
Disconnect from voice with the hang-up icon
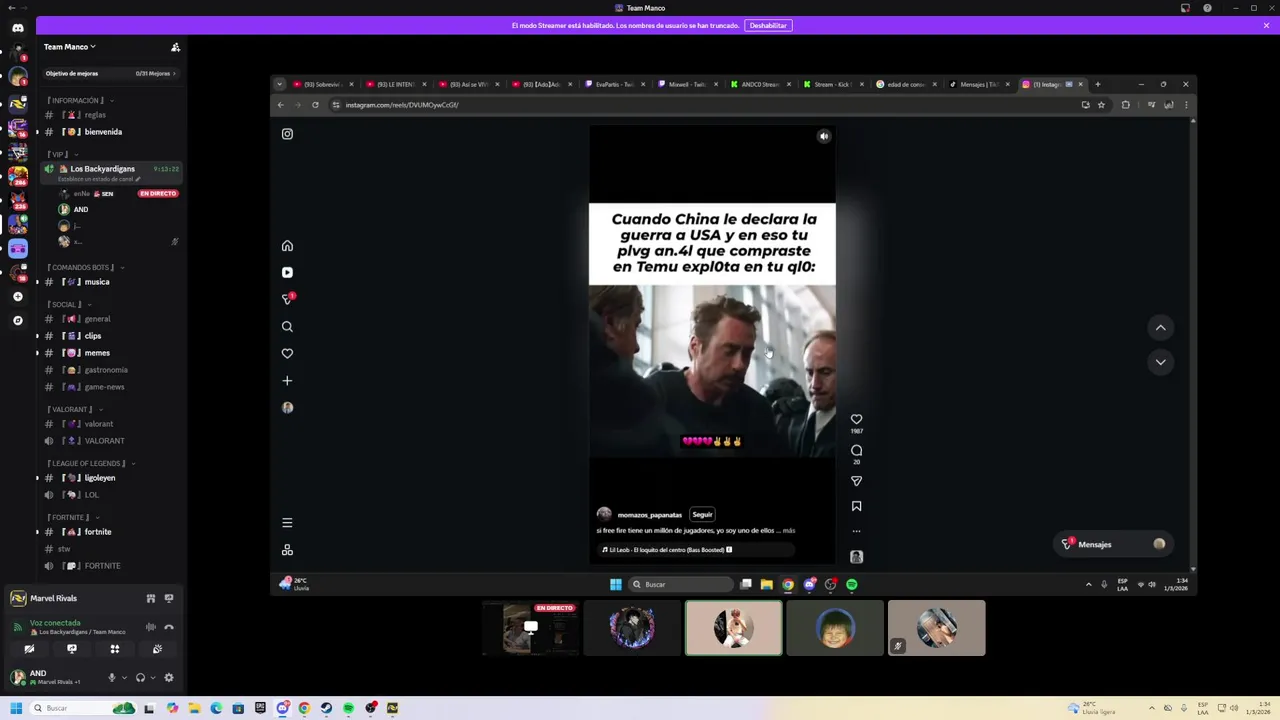coord(169,628)
